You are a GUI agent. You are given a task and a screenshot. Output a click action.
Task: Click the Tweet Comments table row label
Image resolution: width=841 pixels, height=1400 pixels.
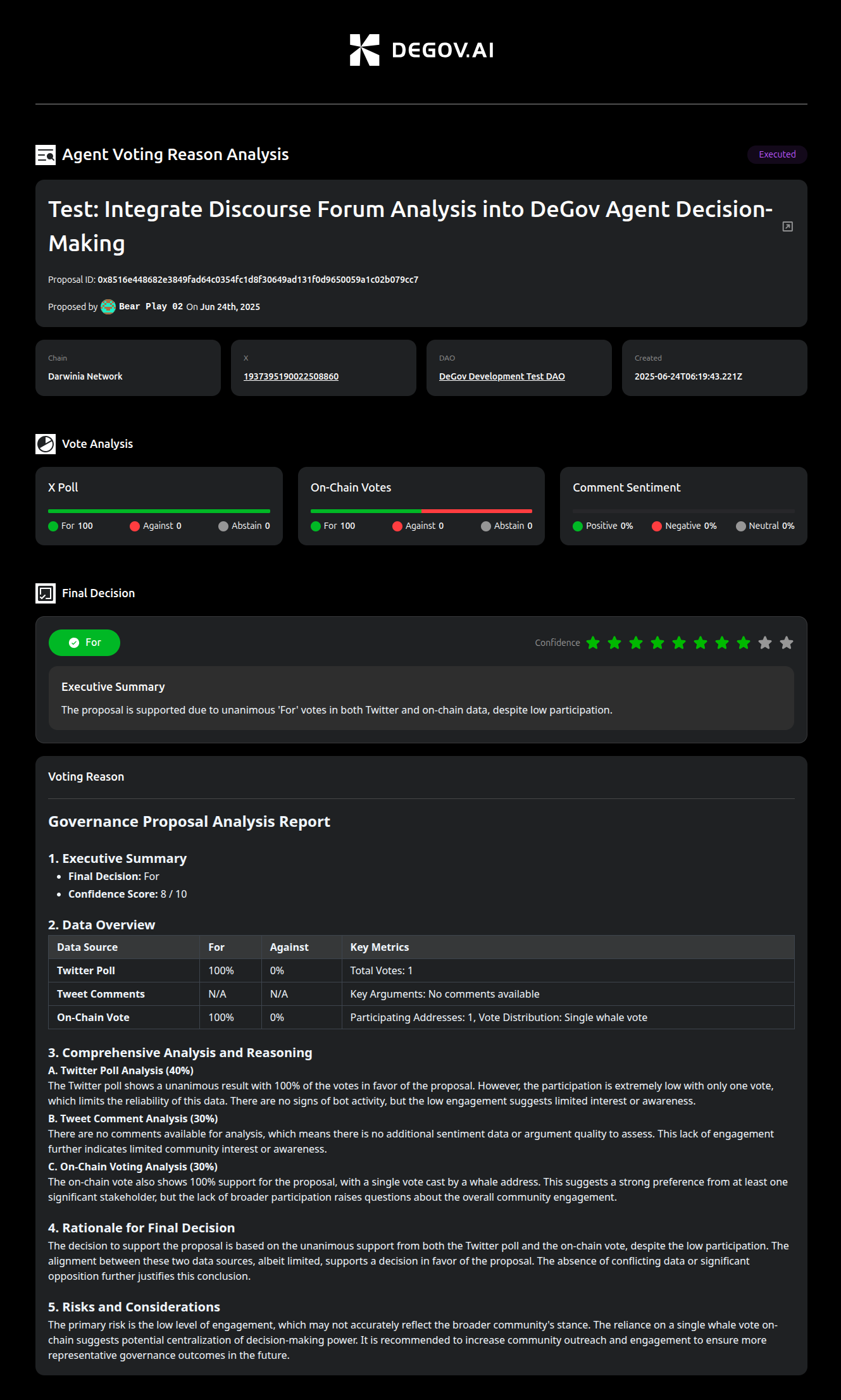tap(101, 994)
